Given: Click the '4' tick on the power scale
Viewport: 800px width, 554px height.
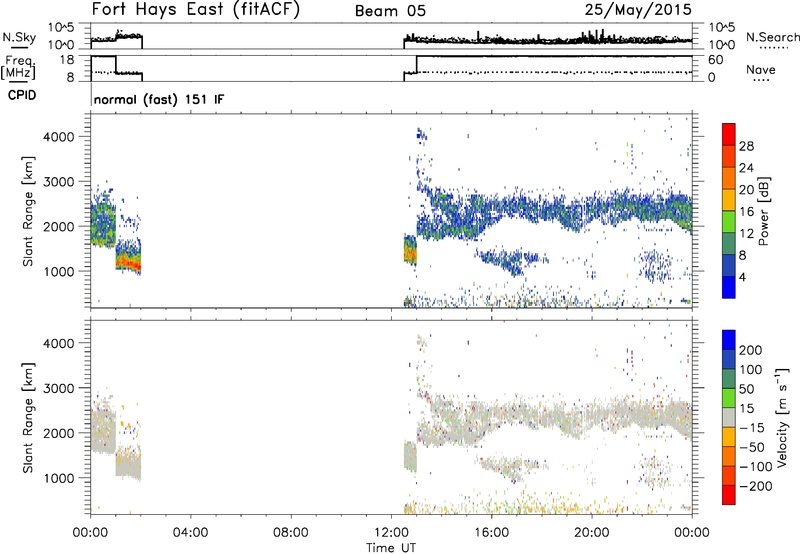Looking at the screenshot, I should 742,277.
